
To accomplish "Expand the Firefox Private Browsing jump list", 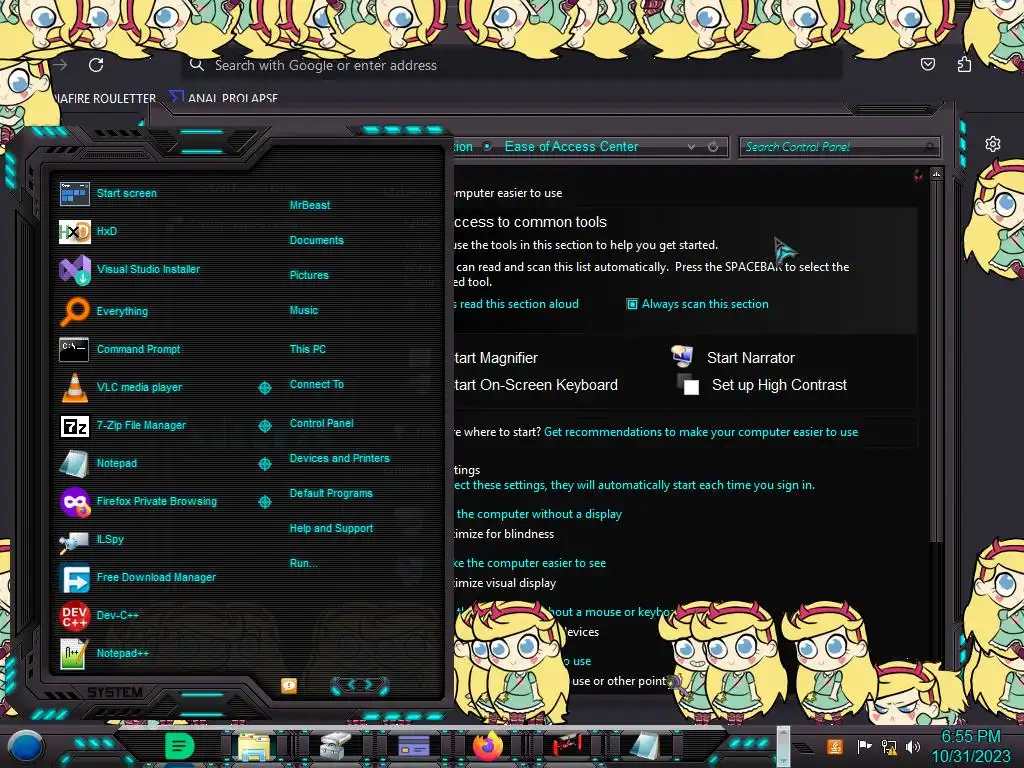I will pos(265,502).
